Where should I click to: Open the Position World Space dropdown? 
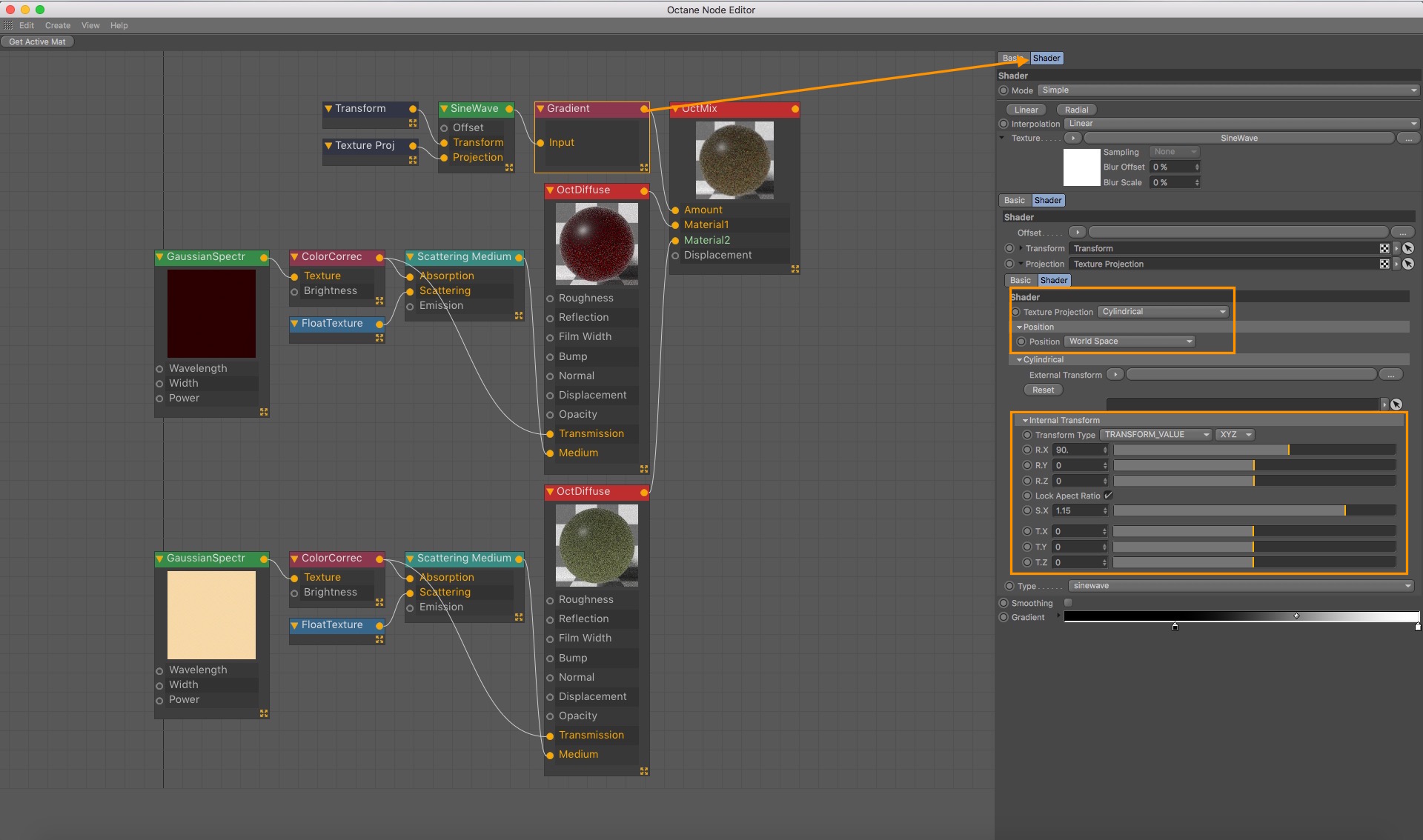tap(1130, 341)
